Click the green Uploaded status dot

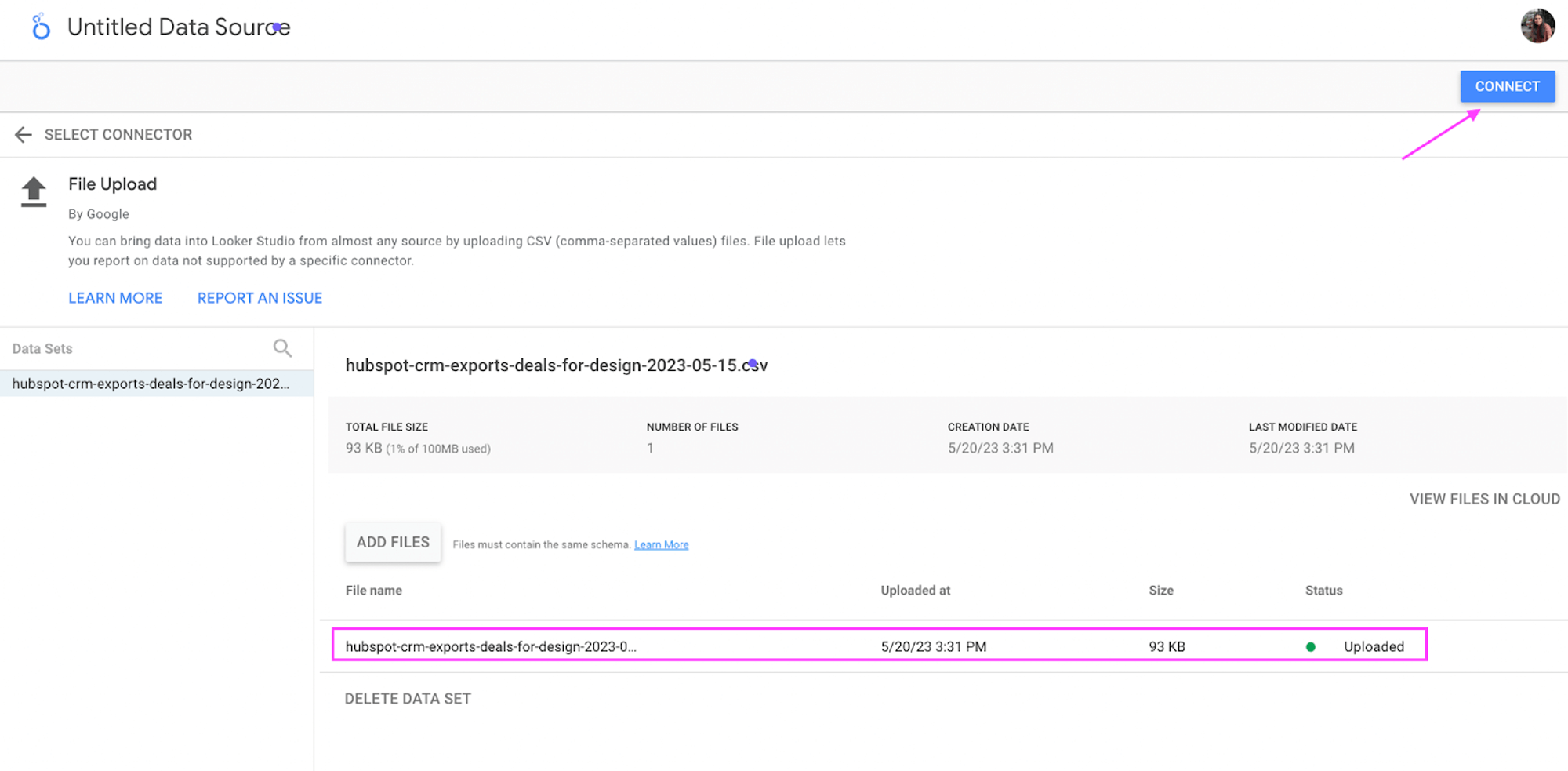click(1310, 647)
